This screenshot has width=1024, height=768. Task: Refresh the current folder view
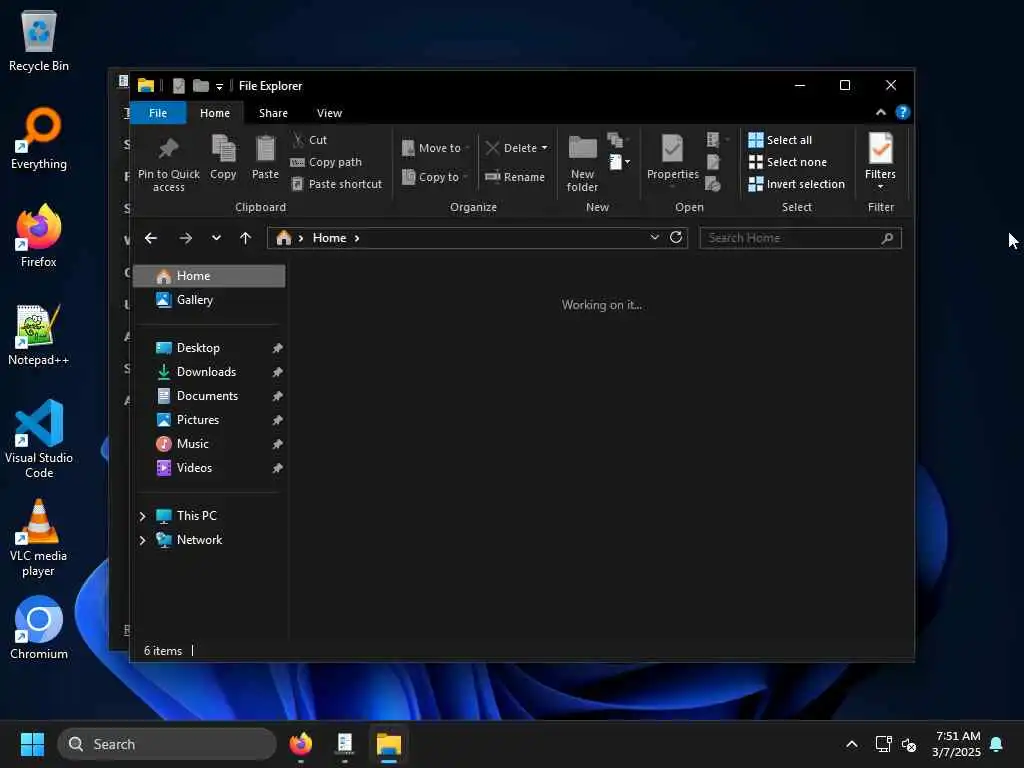pos(676,237)
